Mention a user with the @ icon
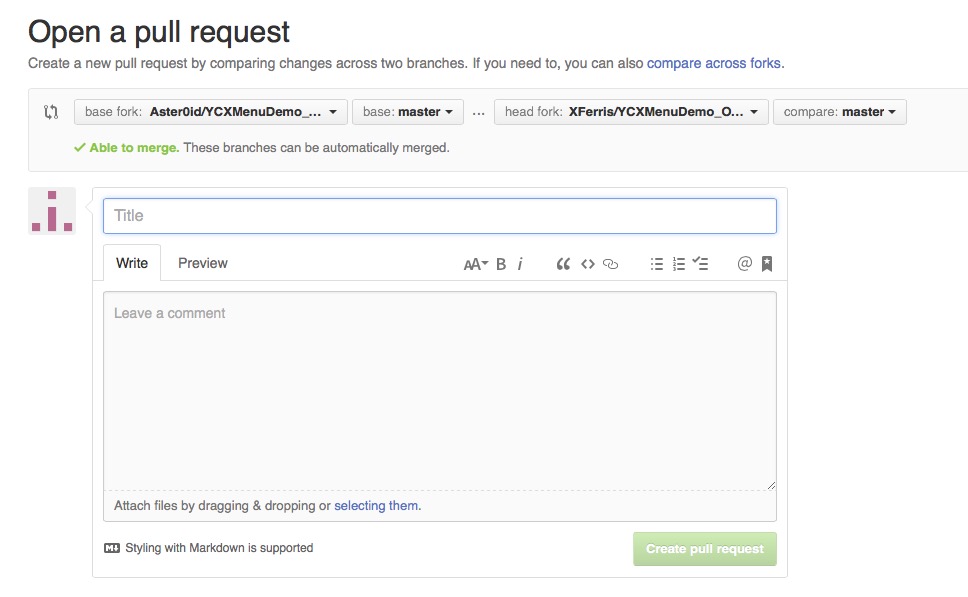 pyautogui.click(x=744, y=264)
